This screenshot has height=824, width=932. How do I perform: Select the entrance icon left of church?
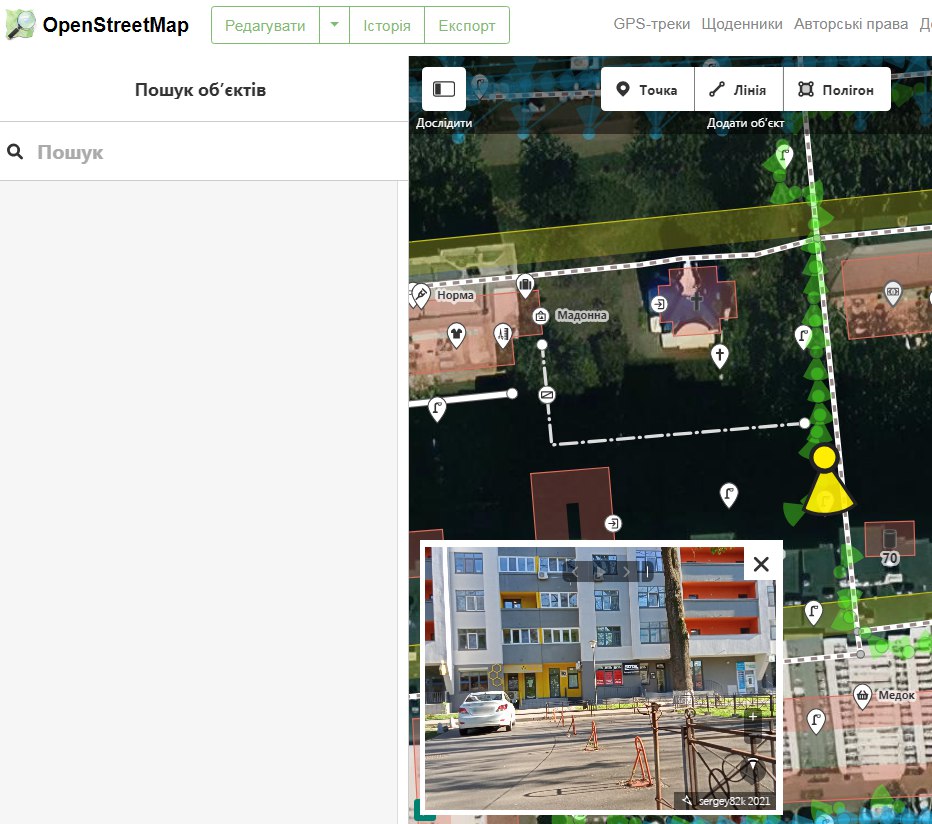(659, 304)
